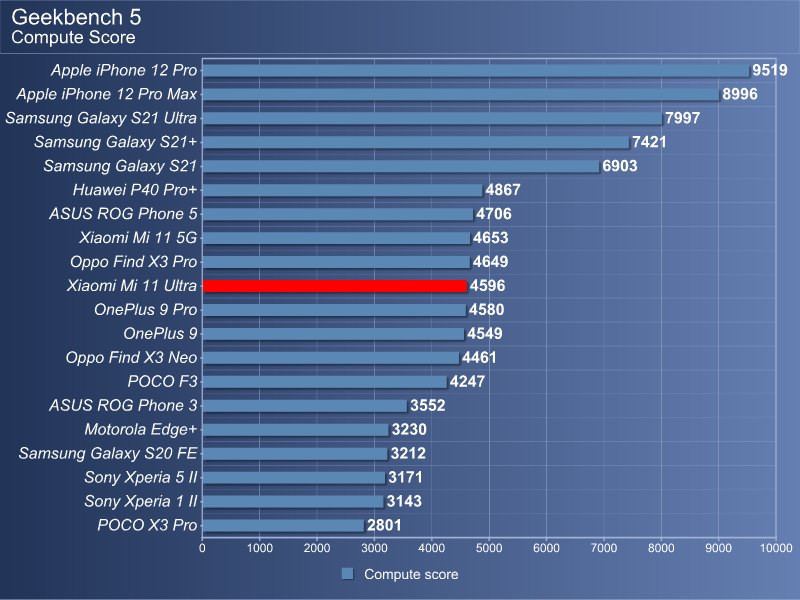Viewport: 800px width, 600px height.
Task: Click the score value 3212
Action: [408, 454]
